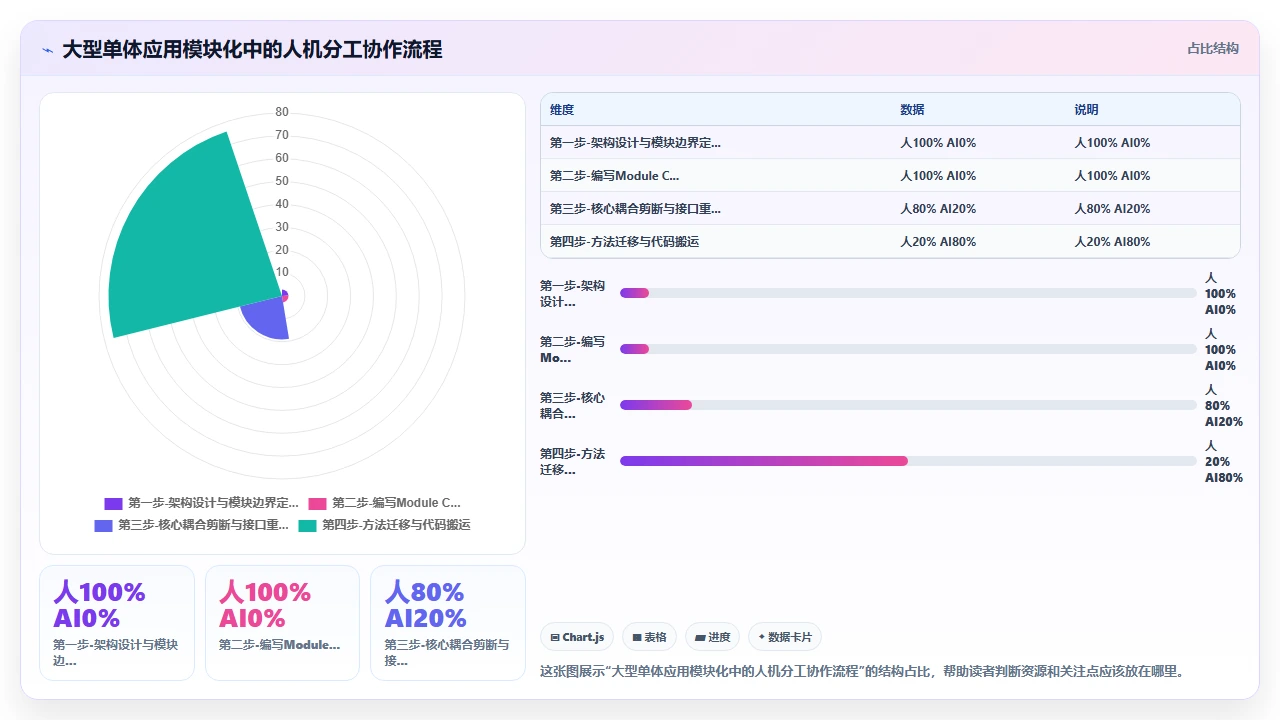Click progress bar for 第四步-方法迁移
Viewport: 1280px width, 720px height.
pyautogui.click(x=908, y=461)
